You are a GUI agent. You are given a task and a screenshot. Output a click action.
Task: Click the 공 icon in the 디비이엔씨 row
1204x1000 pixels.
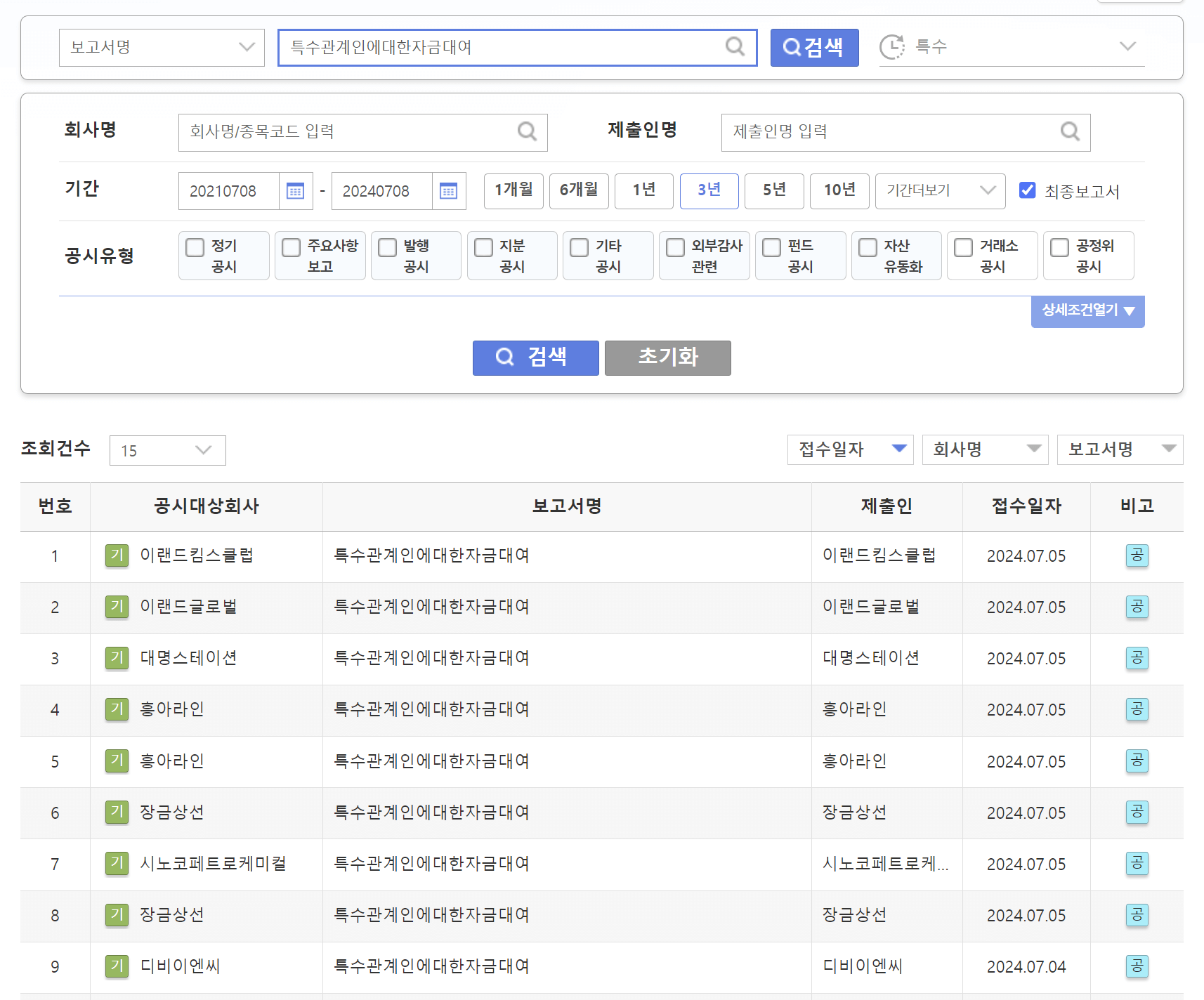click(x=1137, y=967)
